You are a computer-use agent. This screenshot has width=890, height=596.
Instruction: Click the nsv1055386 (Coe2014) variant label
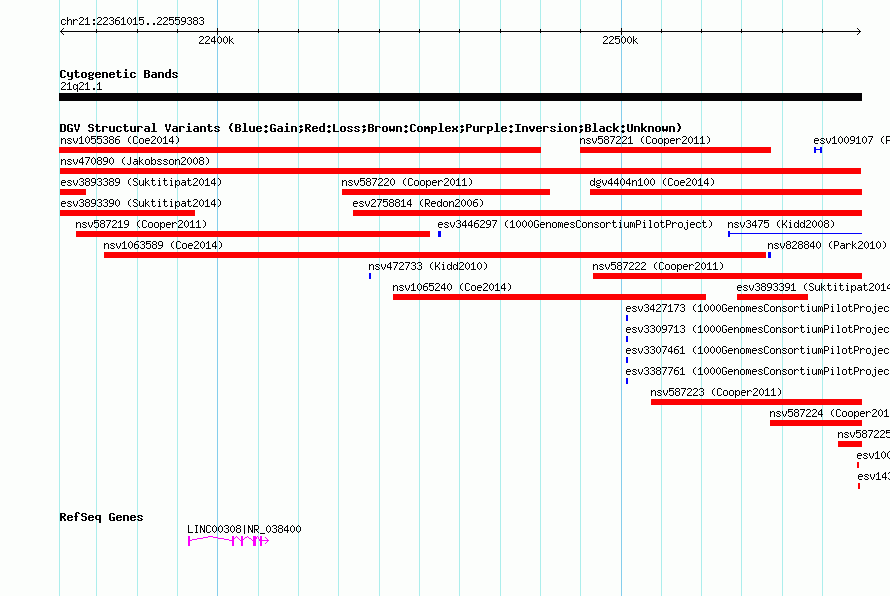coord(120,140)
